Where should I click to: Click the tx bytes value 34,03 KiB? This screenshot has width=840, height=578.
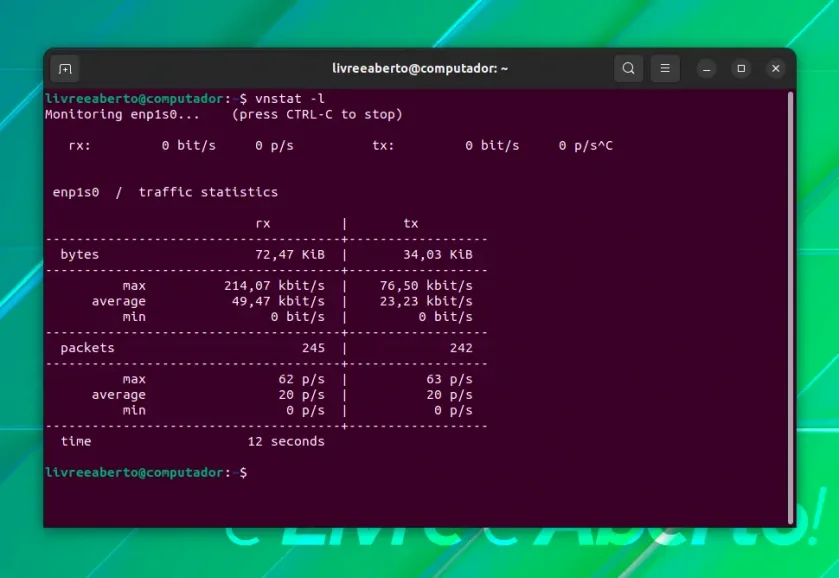pos(438,254)
